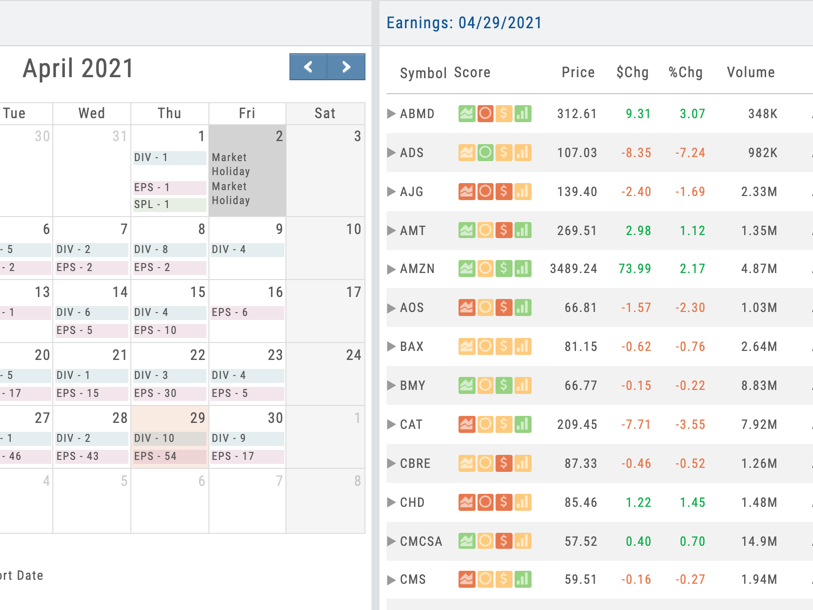Expand the CMCSA row disclosure triangle

pos(391,541)
